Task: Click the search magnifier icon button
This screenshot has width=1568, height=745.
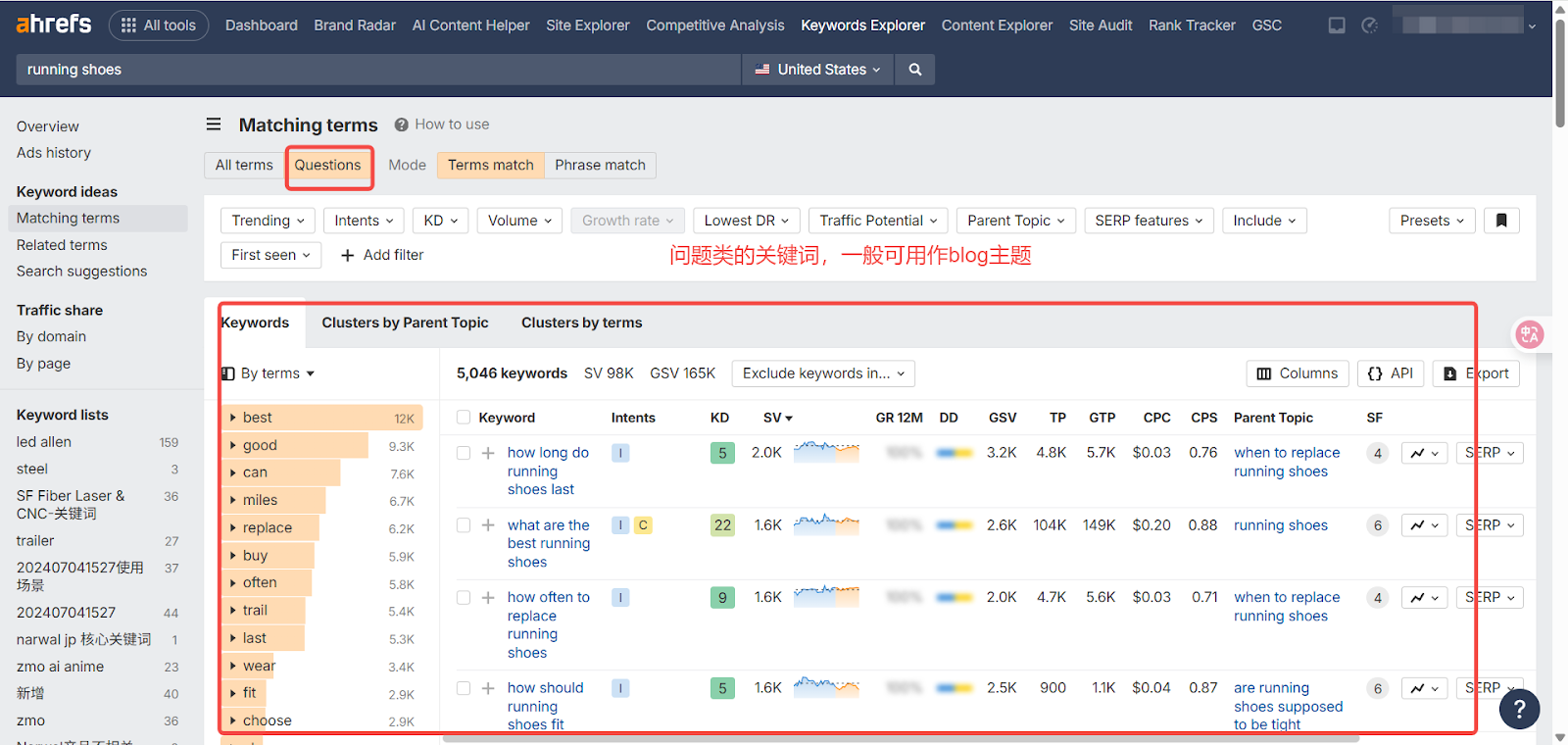Action: pos(914,70)
